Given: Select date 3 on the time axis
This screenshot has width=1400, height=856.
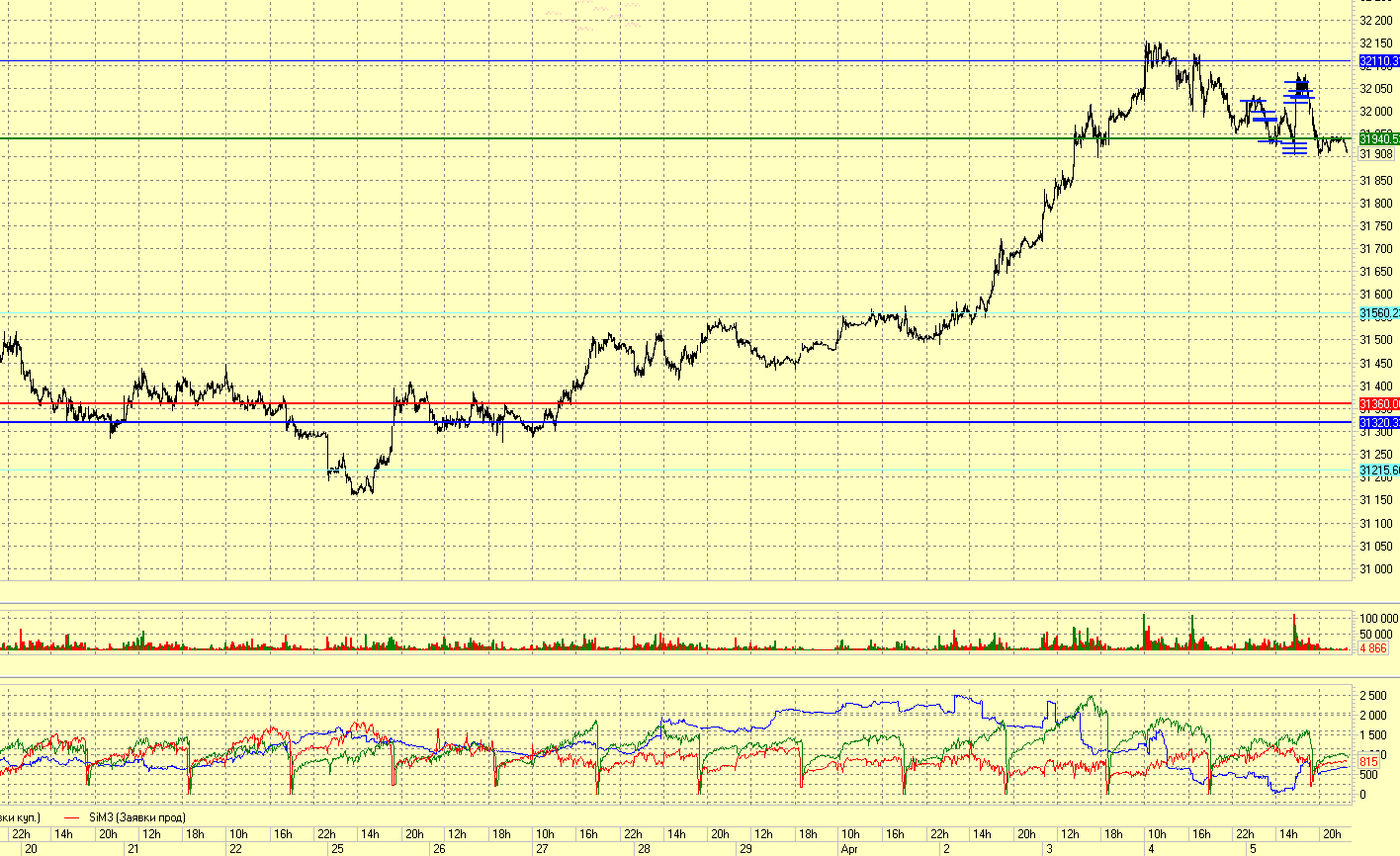Looking at the screenshot, I should click(1051, 848).
